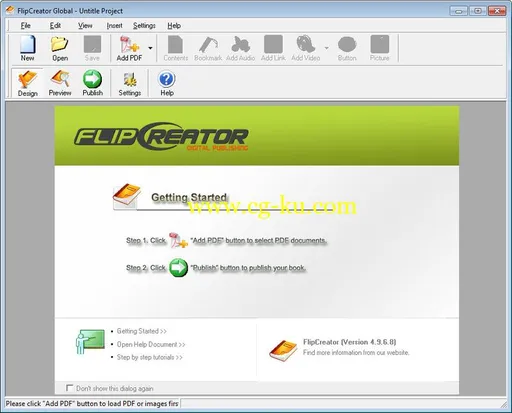Click the Contents toolbar icon

(x=176, y=48)
